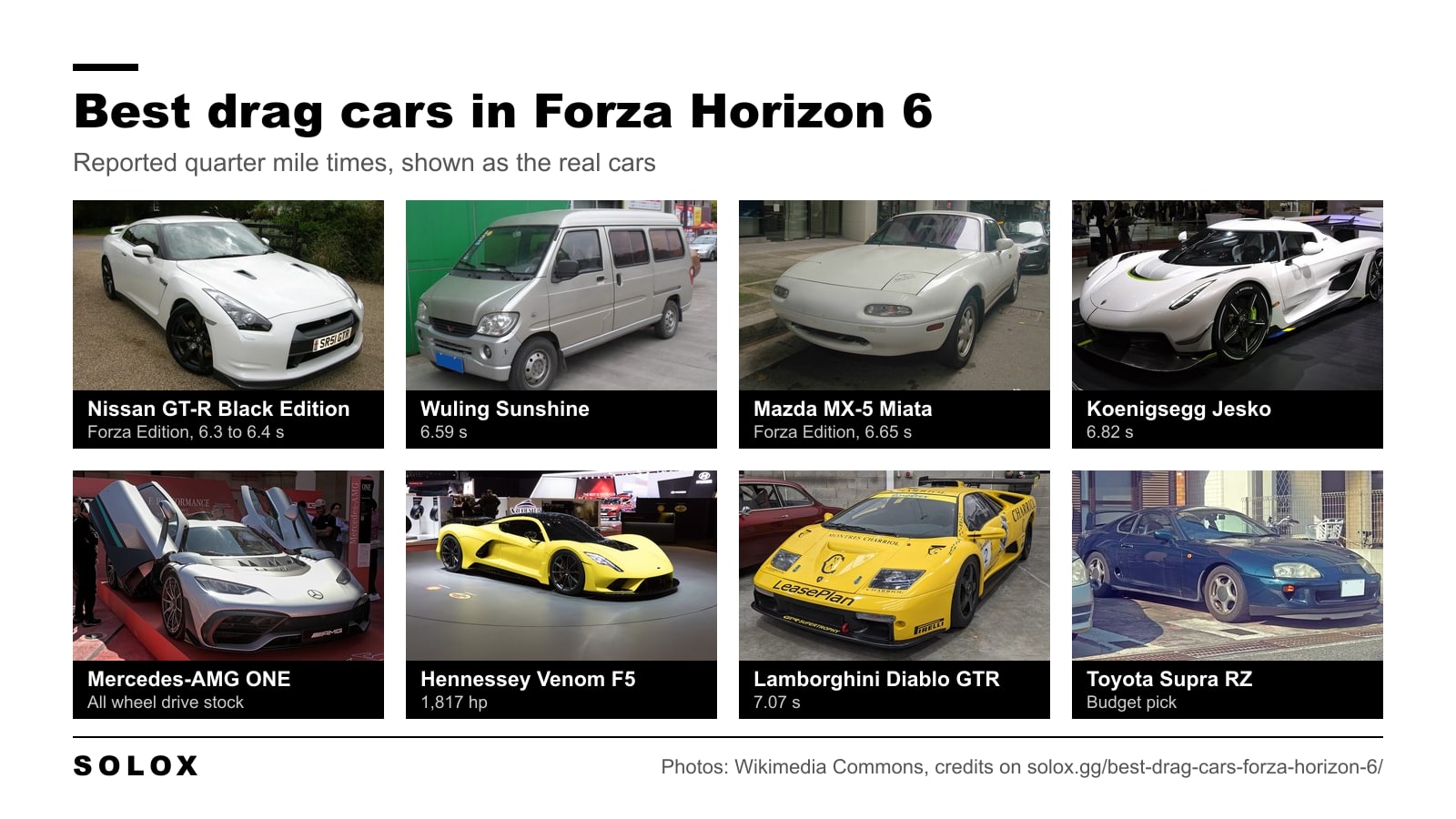The width and height of the screenshot is (1456, 819).
Task: Click the Koenigsegg Jesko photo
Action: (x=1228, y=295)
